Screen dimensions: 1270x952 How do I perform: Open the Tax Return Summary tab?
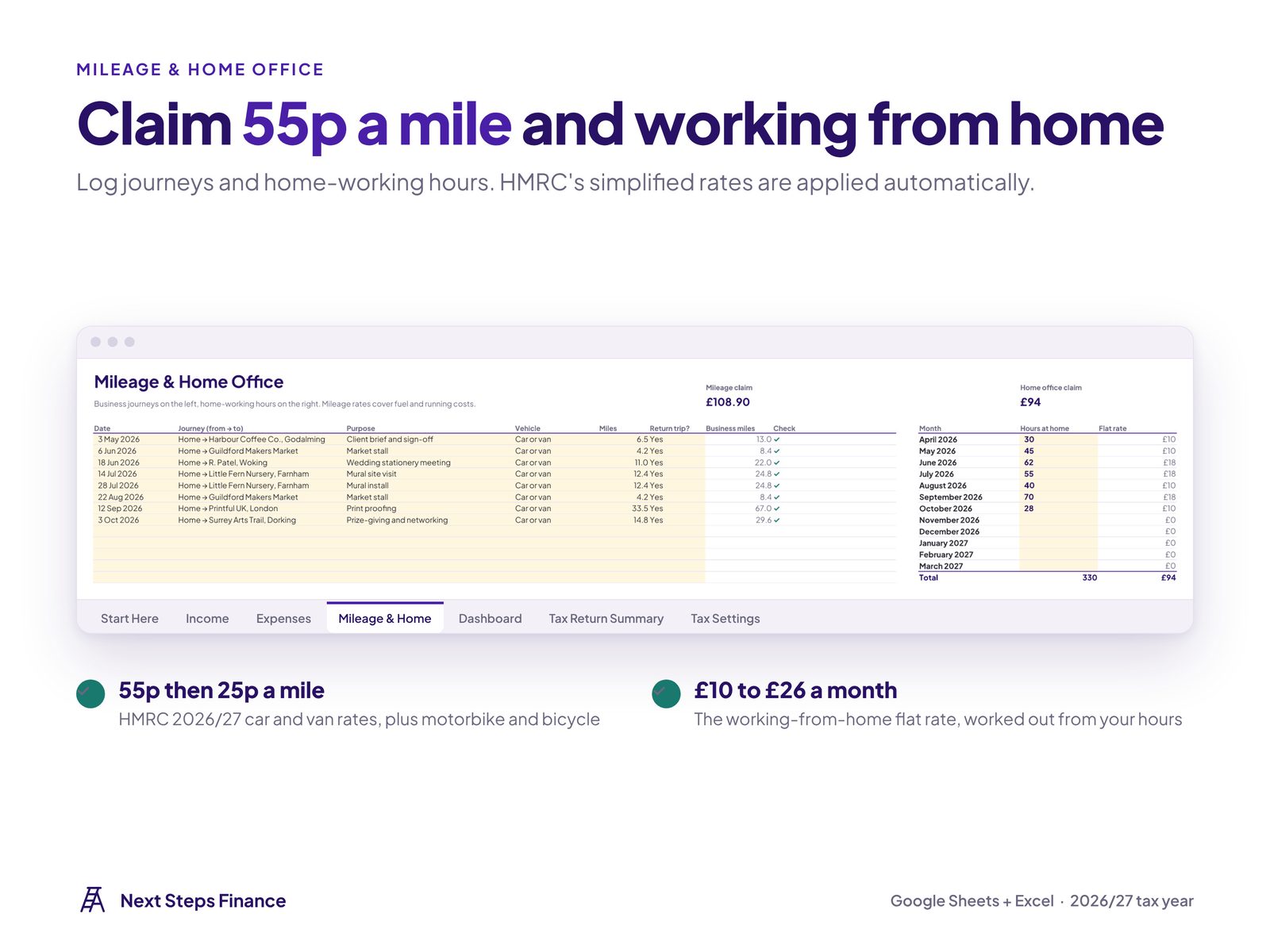click(x=606, y=619)
